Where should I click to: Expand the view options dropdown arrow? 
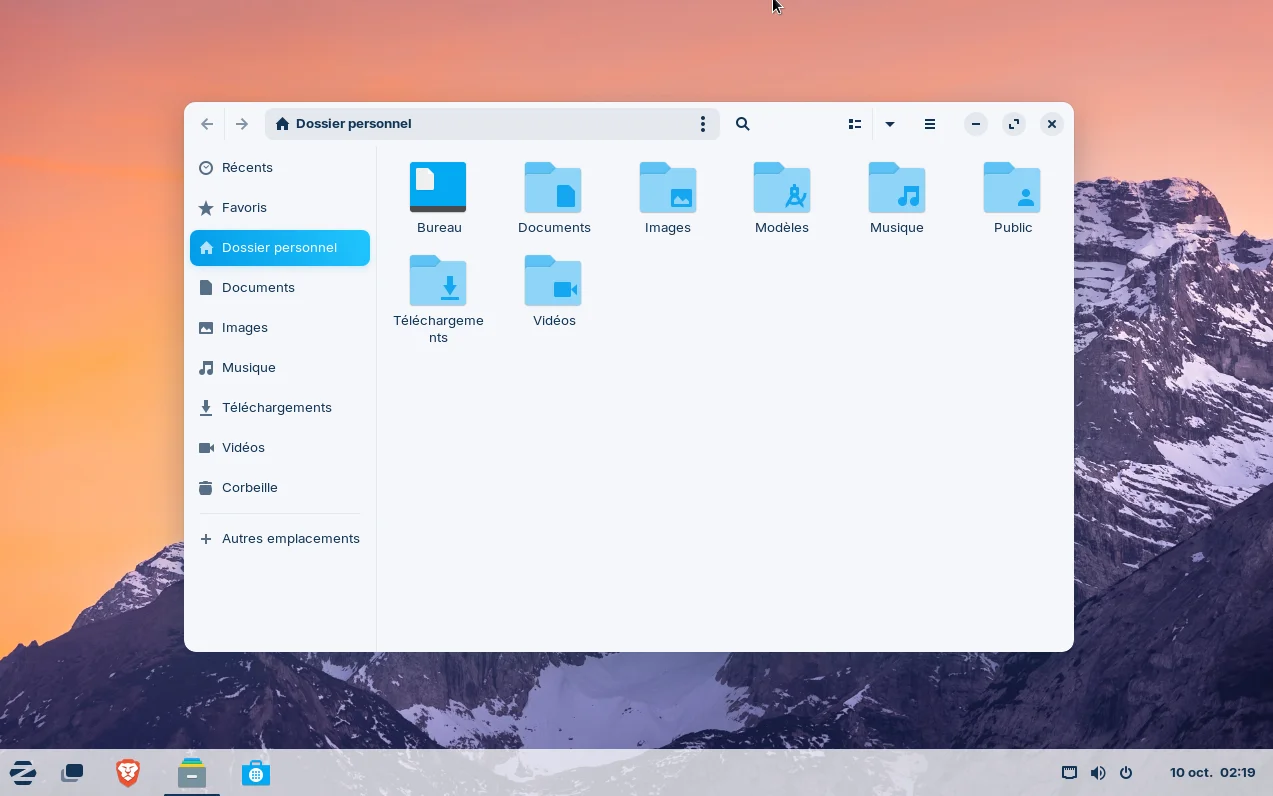890,124
